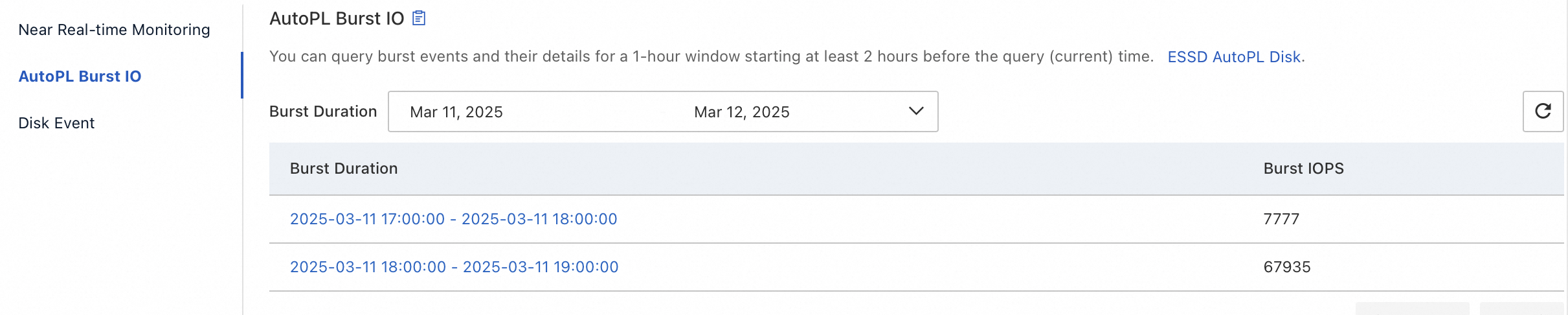The width and height of the screenshot is (1568, 315).
Task: Click the 67935 Burst IOPS value
Action: pyautogui.click(x=1286, y=267)
